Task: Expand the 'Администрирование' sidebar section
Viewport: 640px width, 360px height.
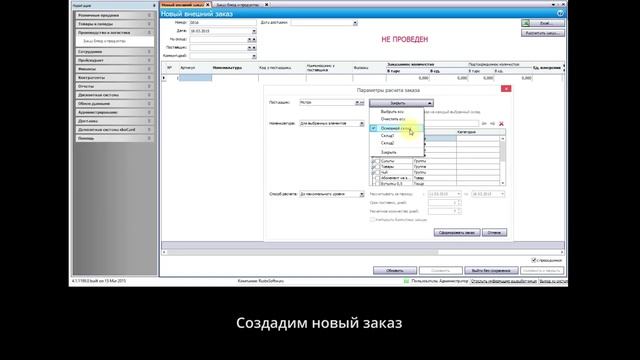Action: 114,112
